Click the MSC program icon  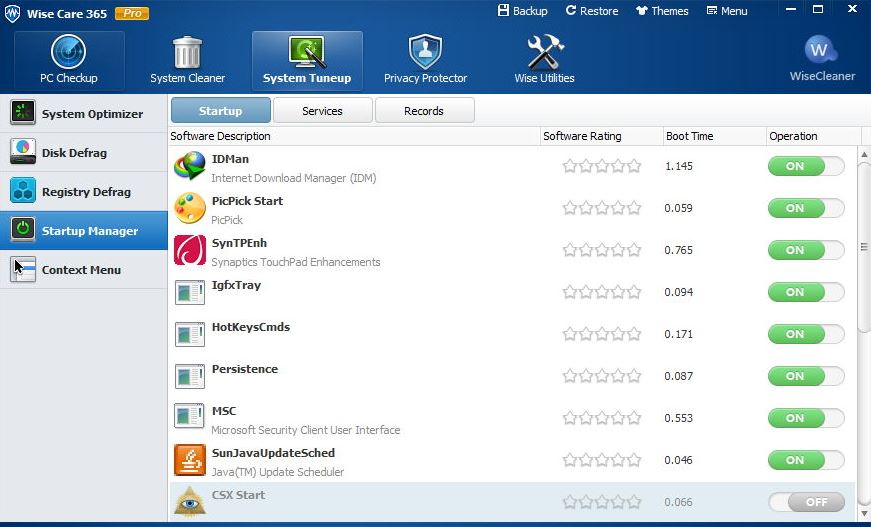point(189,418)
